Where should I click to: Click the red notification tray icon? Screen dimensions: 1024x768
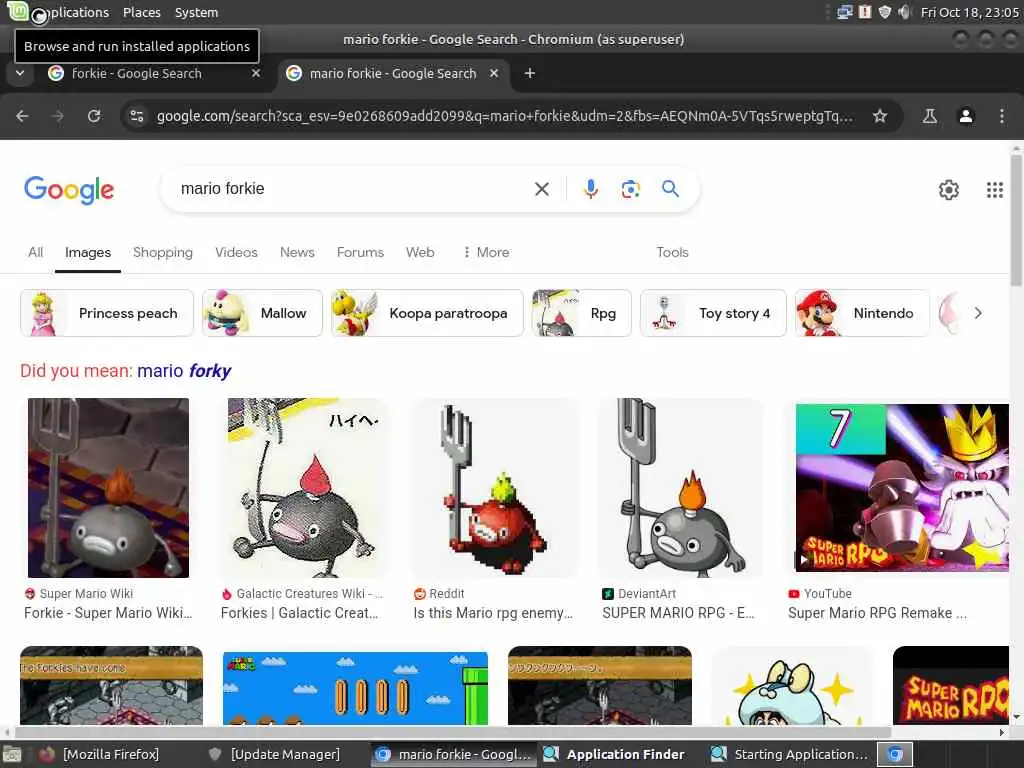[865, 12]
